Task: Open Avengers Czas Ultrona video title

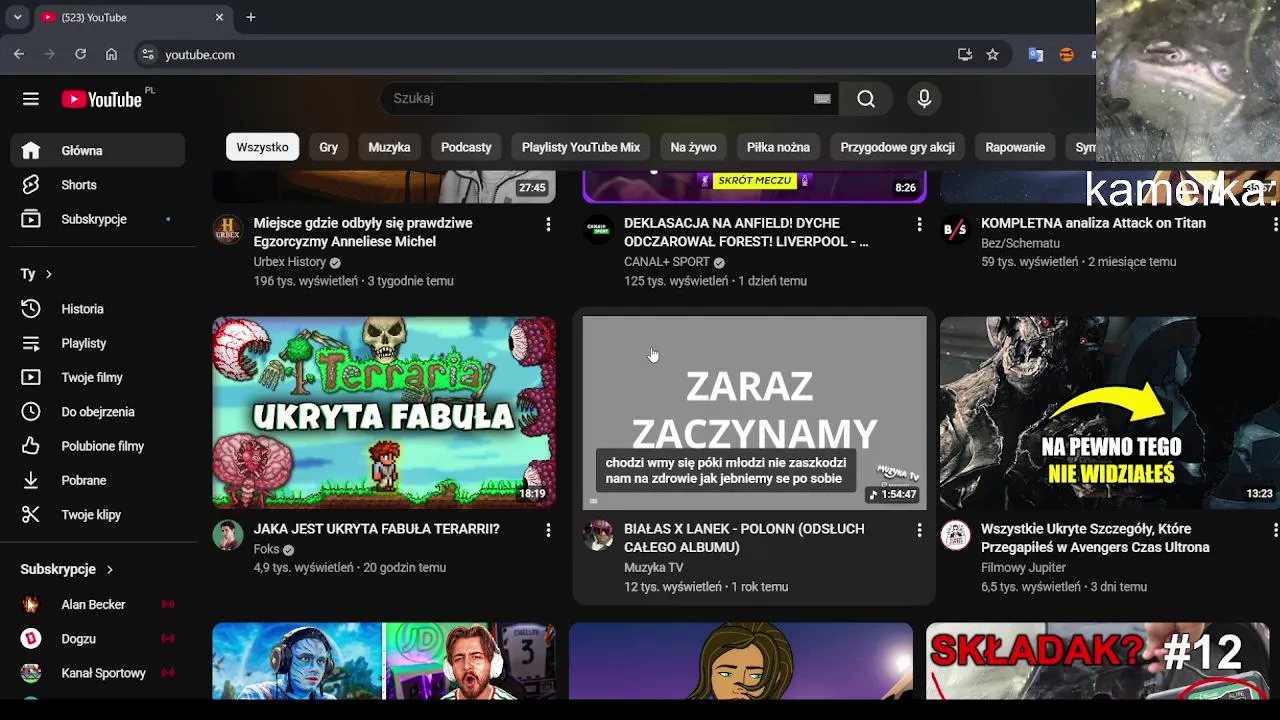Action: click(1096, 538)
